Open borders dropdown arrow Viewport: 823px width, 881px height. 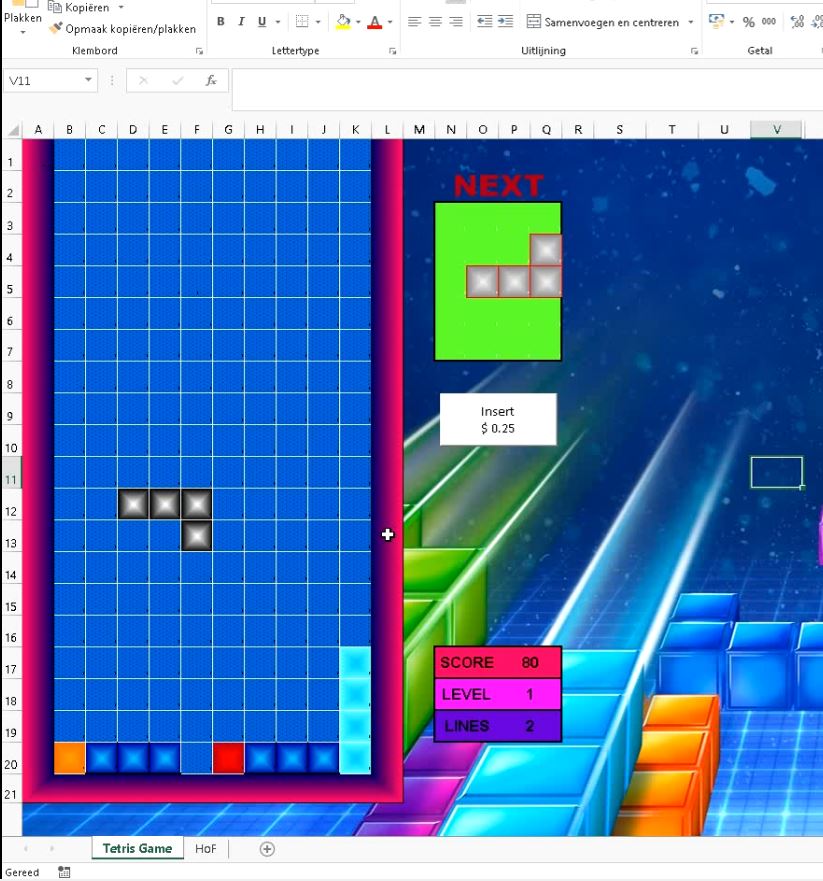pyautogui.click(x=318, y=22)
